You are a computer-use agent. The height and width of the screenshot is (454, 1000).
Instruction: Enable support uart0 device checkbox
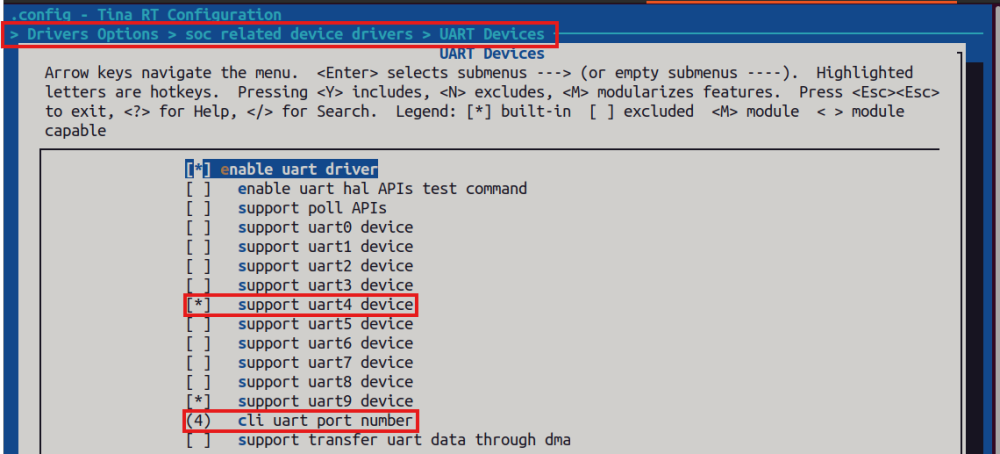[x=198, y=227]
